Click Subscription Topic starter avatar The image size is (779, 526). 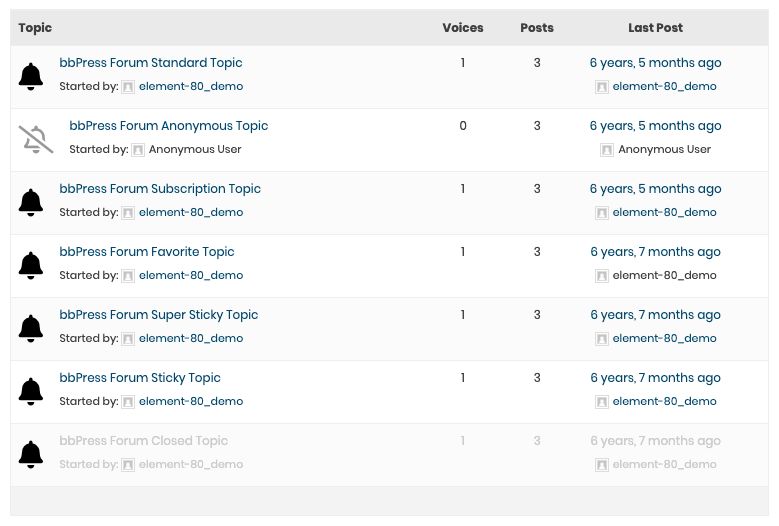point(128,213)
